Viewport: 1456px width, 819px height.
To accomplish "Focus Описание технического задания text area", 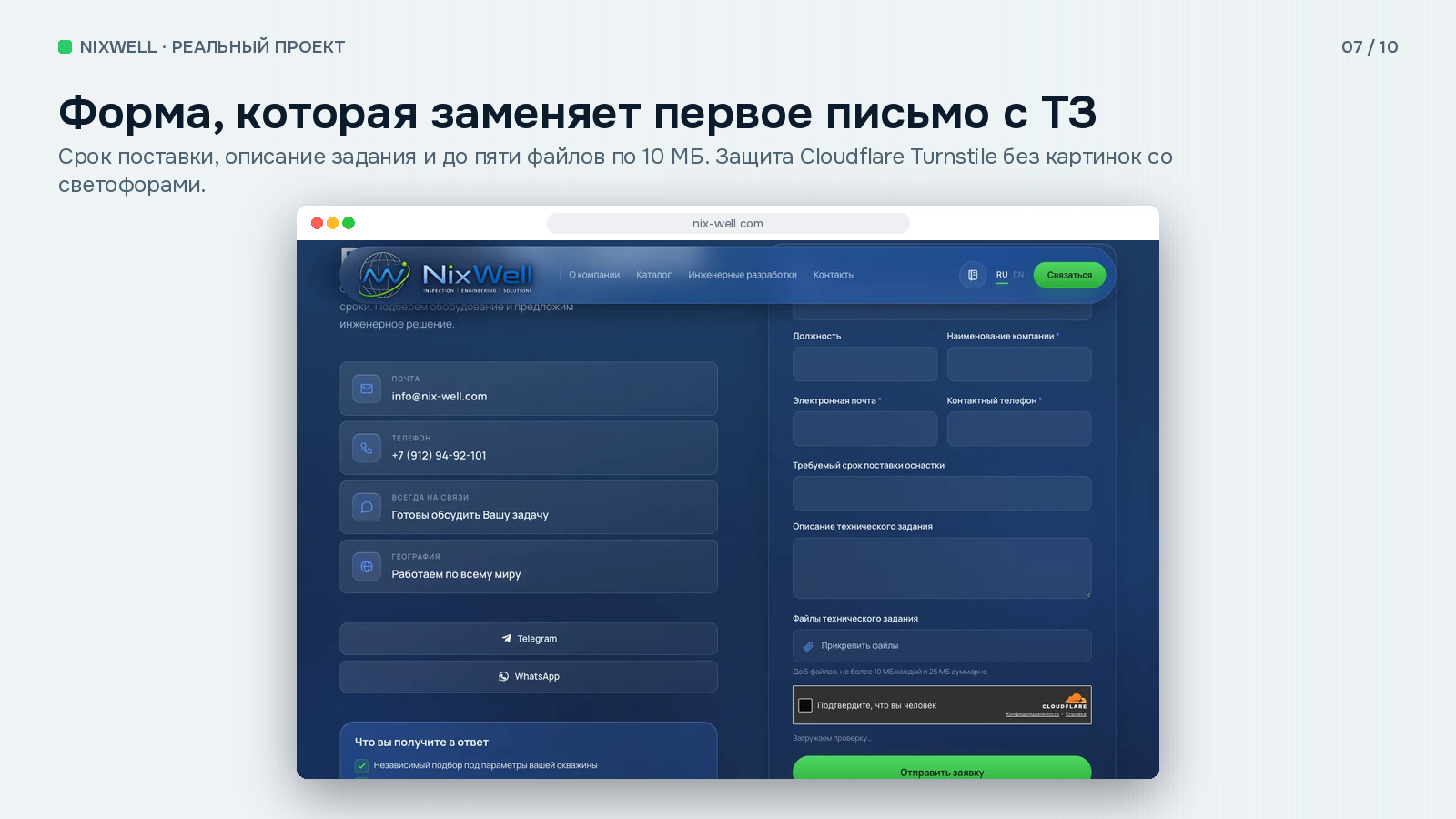I will point(942,568).
